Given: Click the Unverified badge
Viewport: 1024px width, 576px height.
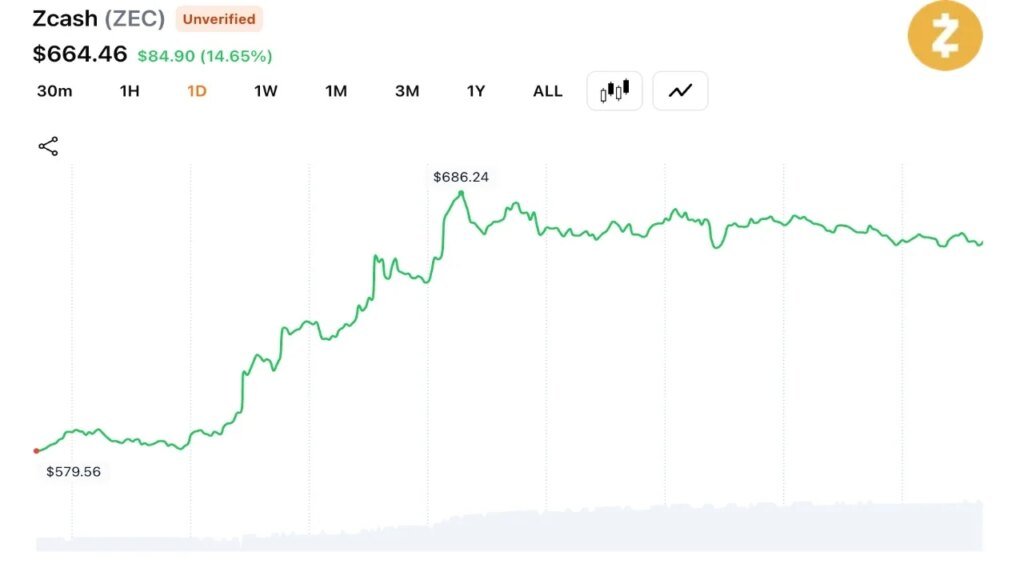Looking at the screenshot, I should [x=219, y=19].
